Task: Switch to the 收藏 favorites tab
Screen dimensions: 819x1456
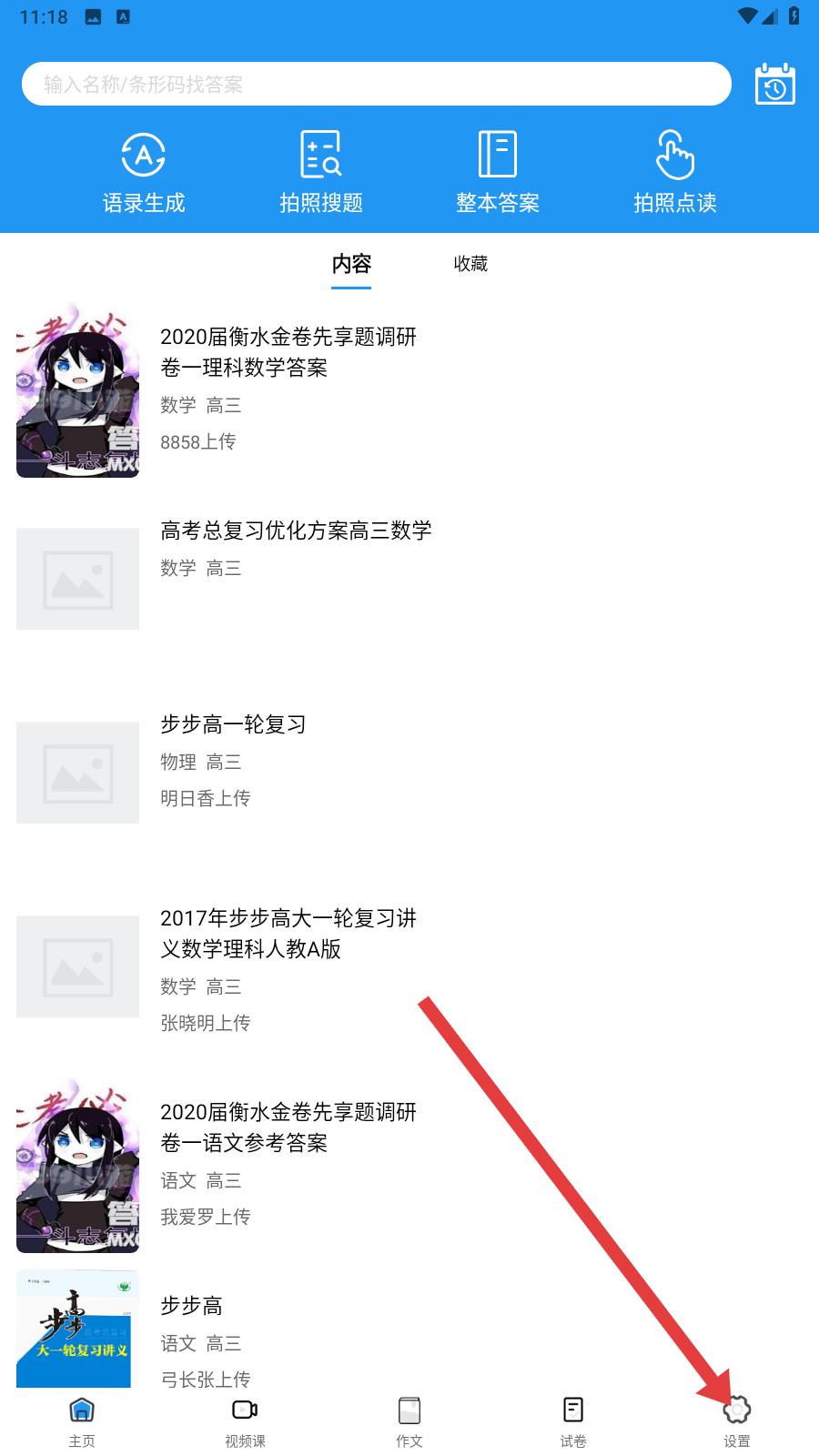Action: click(x=470, y=264)
